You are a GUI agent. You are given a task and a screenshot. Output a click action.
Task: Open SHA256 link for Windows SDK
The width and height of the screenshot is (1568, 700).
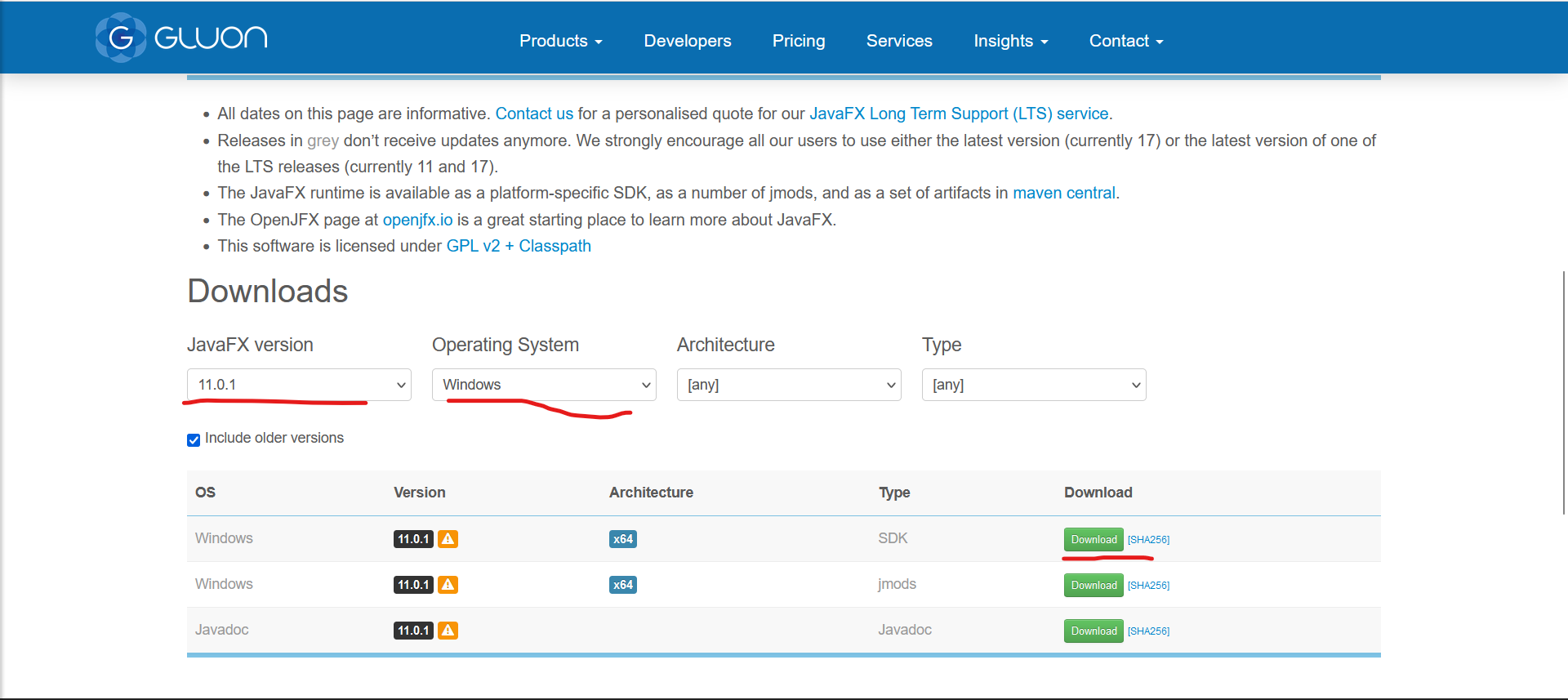pyautogui.click(x=1148, y=540)
